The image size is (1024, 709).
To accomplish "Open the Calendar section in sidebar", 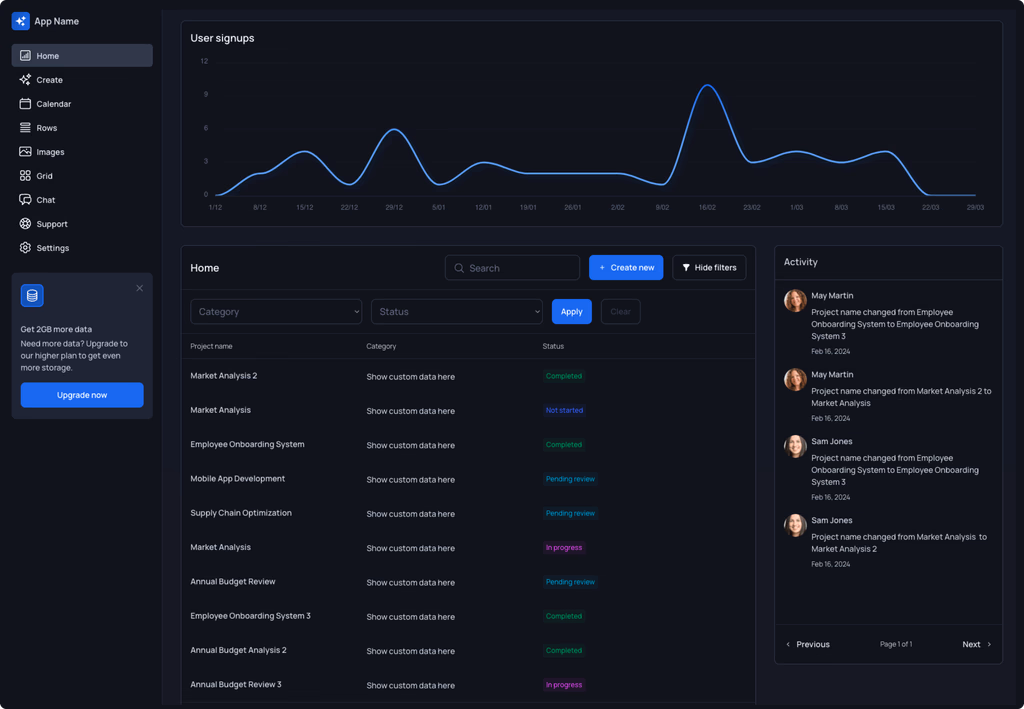I will [x=50, y=103].
